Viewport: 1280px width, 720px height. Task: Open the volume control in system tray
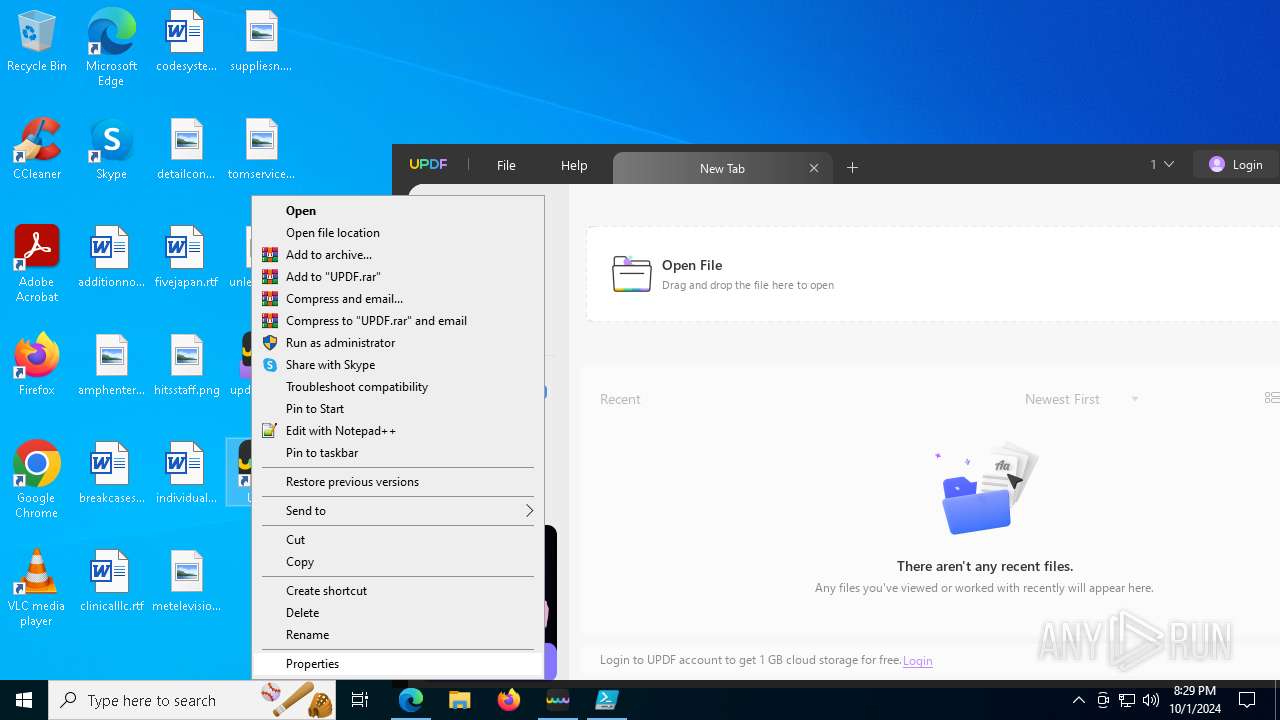tap(1151, 700)
